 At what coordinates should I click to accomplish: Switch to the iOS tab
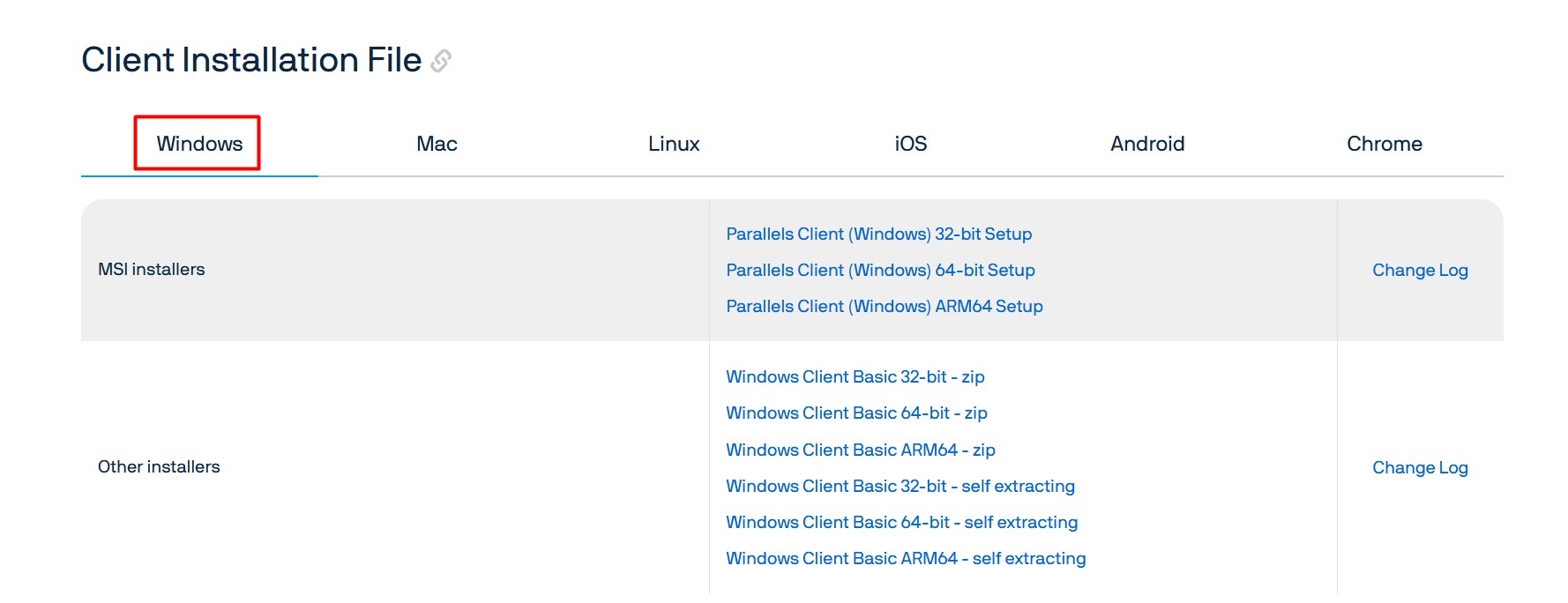click(x=910, y=144)
